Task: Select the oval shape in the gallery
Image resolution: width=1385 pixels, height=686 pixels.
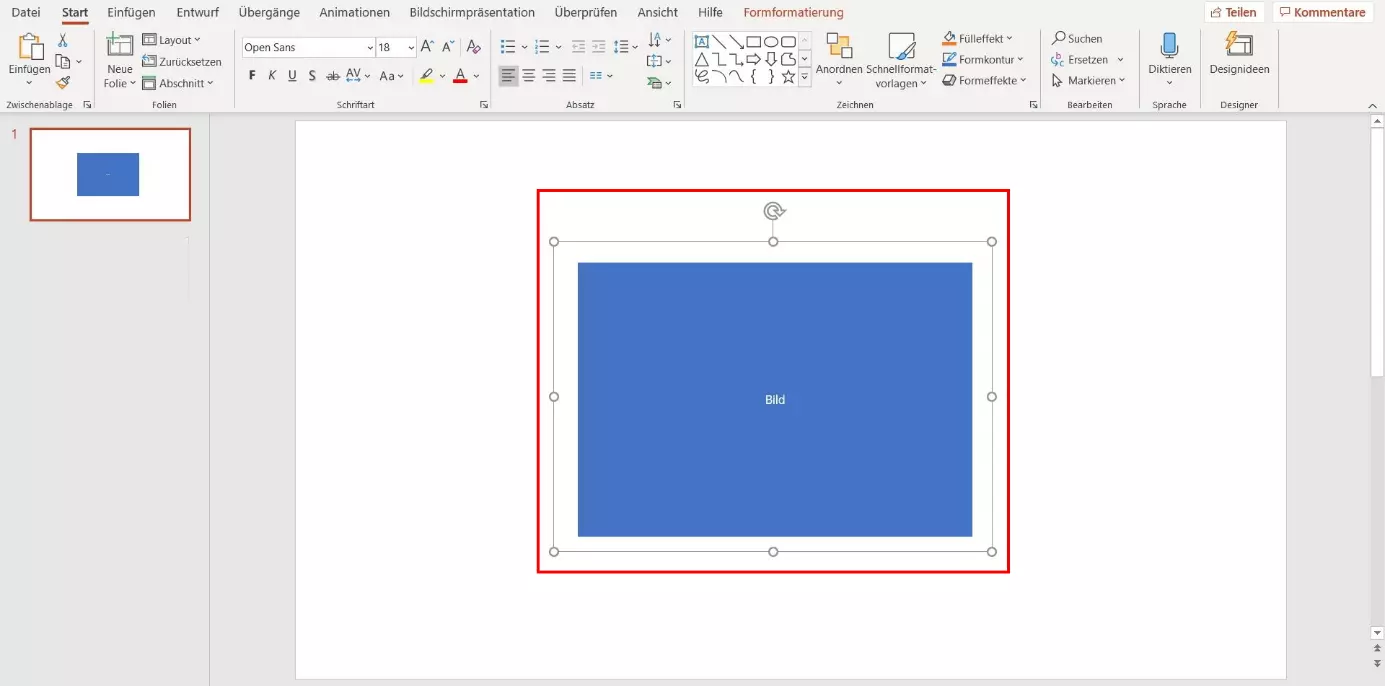Action: pos(771,42)
